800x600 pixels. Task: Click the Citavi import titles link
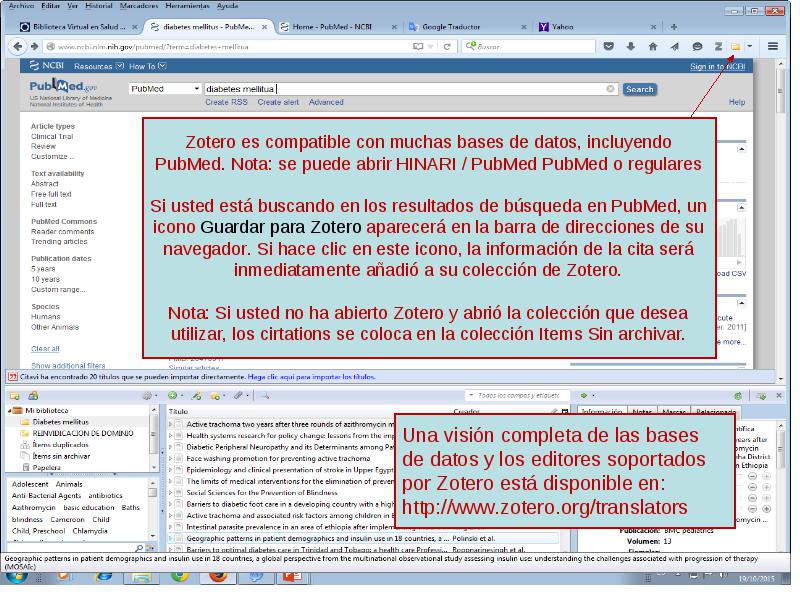click(311, 377)
